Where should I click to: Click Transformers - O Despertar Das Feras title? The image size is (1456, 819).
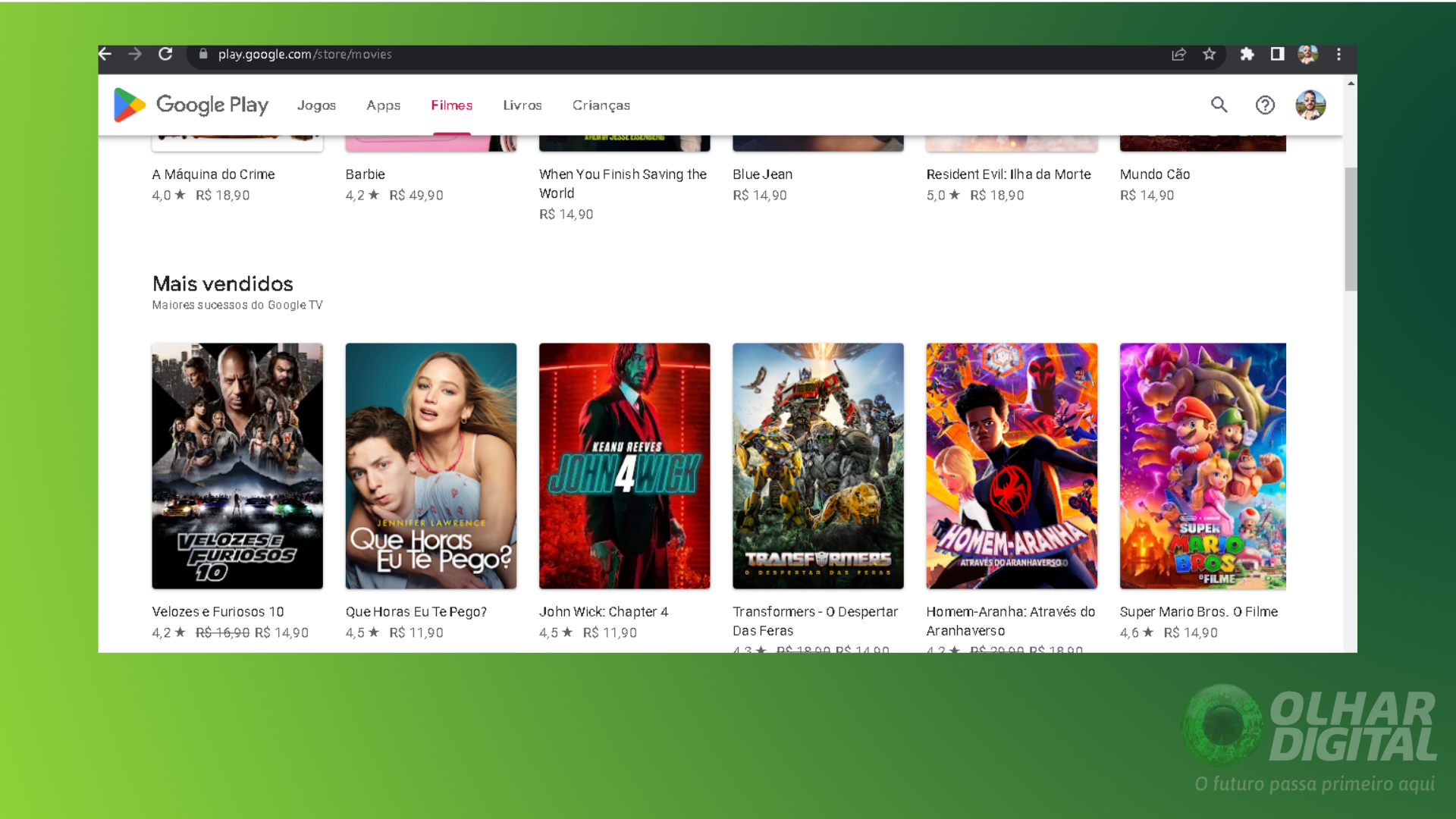tap(815, 621)
